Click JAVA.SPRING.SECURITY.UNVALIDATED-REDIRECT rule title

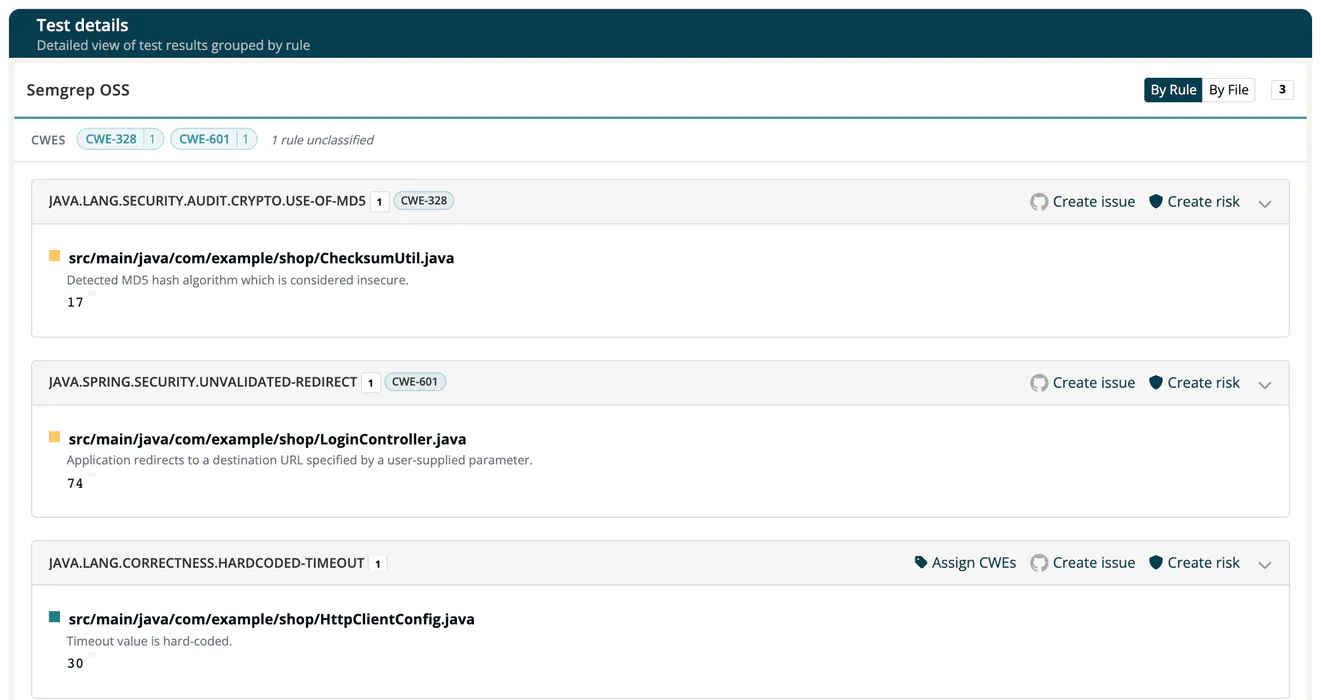point(203,382)
